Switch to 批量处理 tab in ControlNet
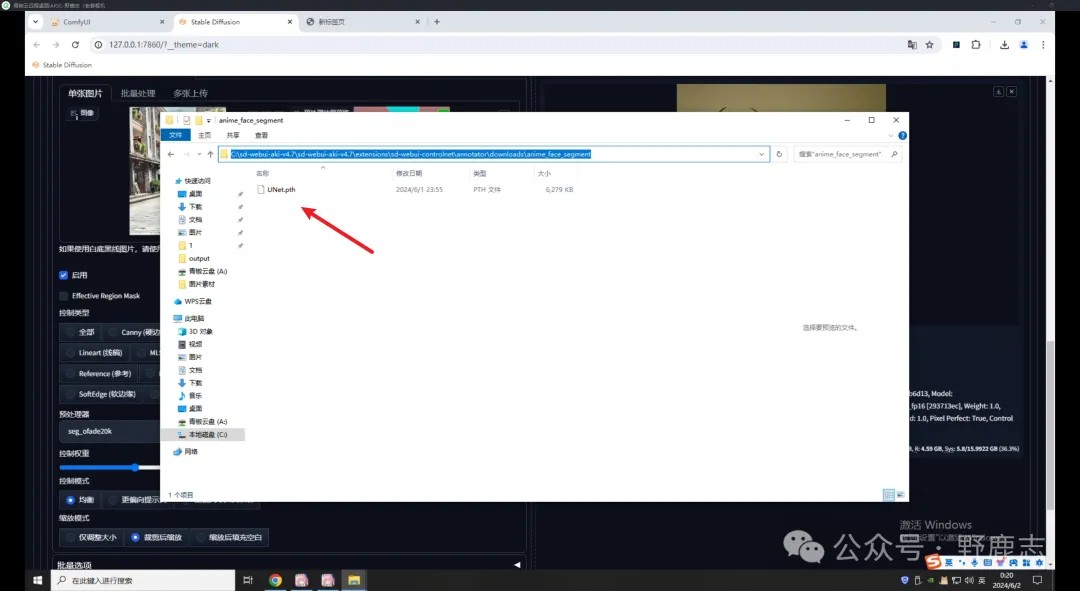 coord(138,93)
